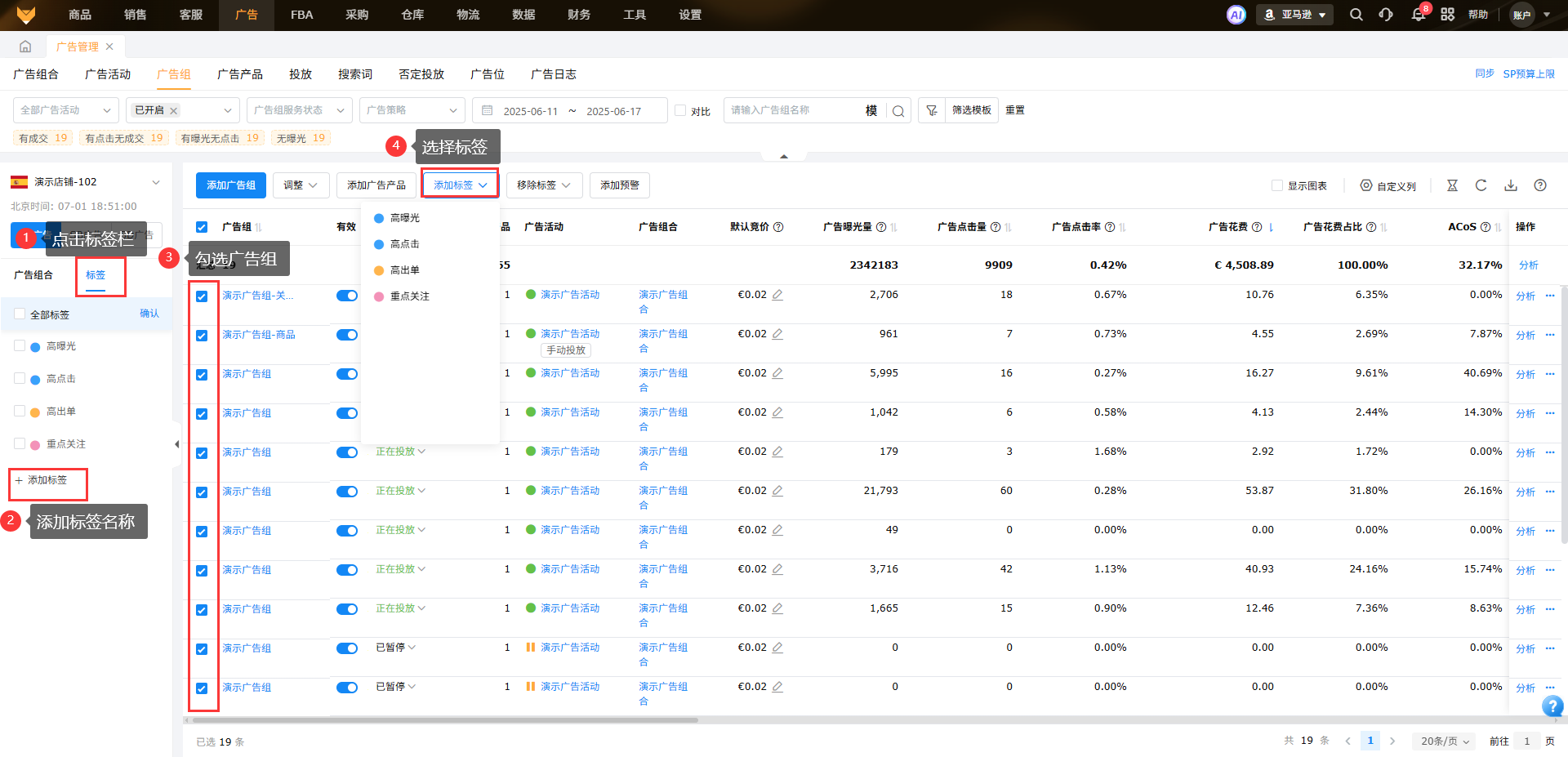1568x757 pixels.
Task: Click the search magnifier icon in top bar
Action: click(x=1356, y=15)
